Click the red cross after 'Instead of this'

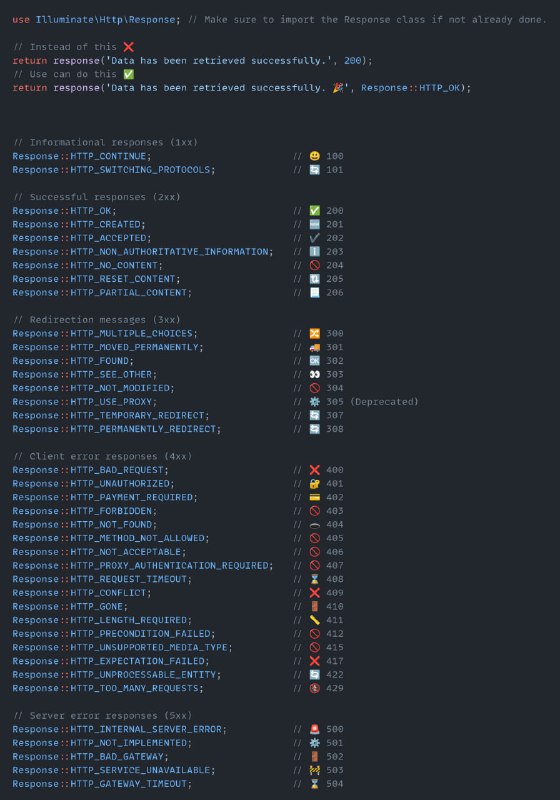[129, 47]
